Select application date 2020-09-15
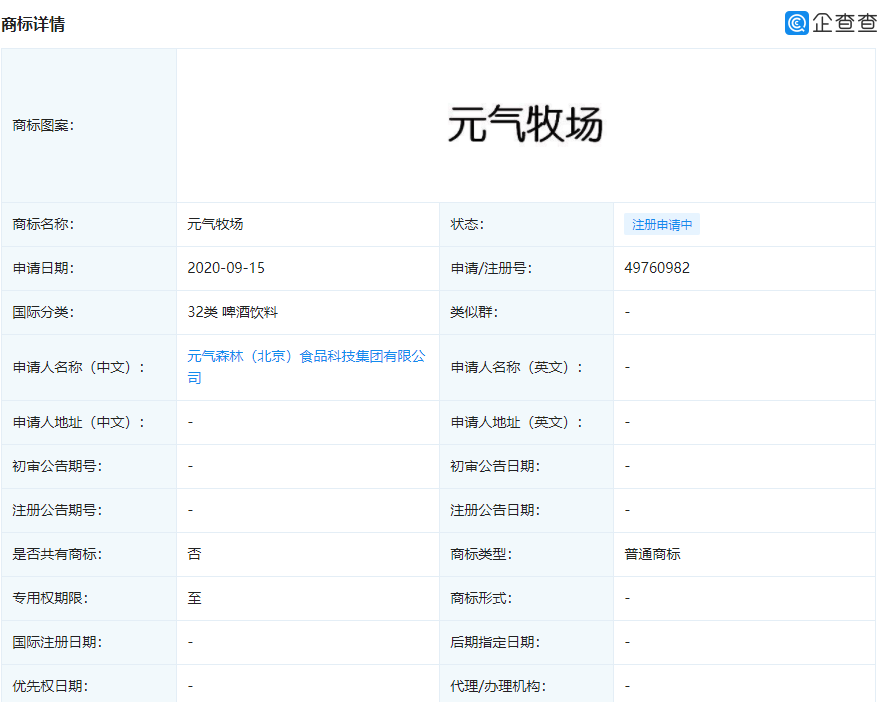 pyautogui.click(x=226, y=268)
